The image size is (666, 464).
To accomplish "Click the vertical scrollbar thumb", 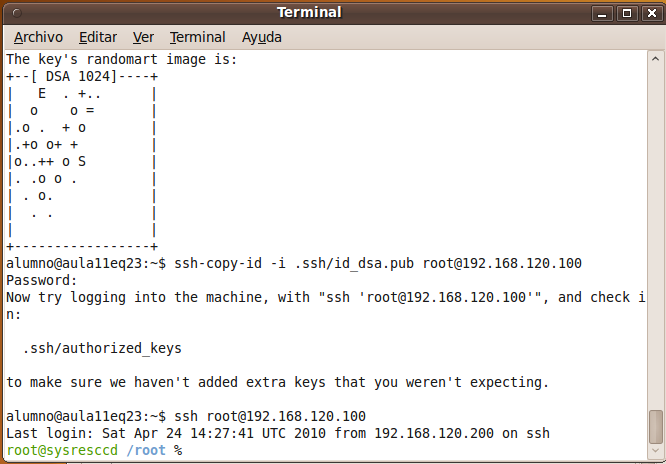I will tap(655, 427).
